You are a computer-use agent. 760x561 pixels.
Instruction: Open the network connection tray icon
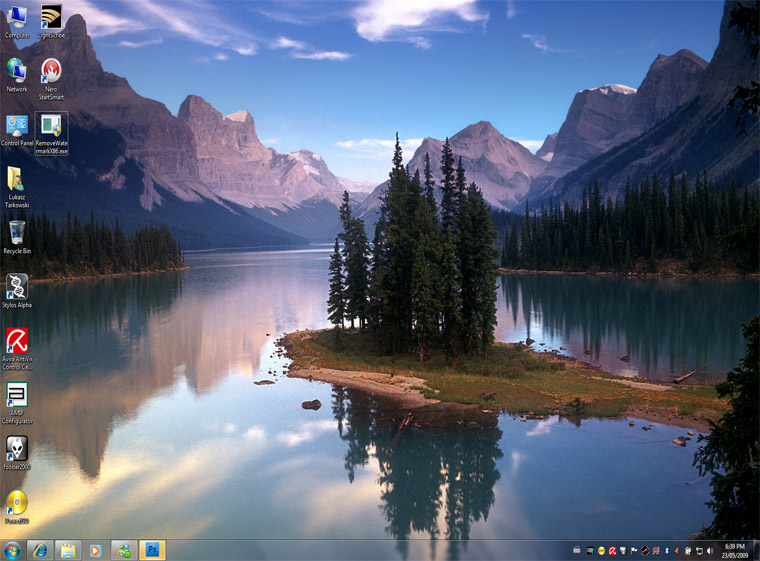coord(699,551)
